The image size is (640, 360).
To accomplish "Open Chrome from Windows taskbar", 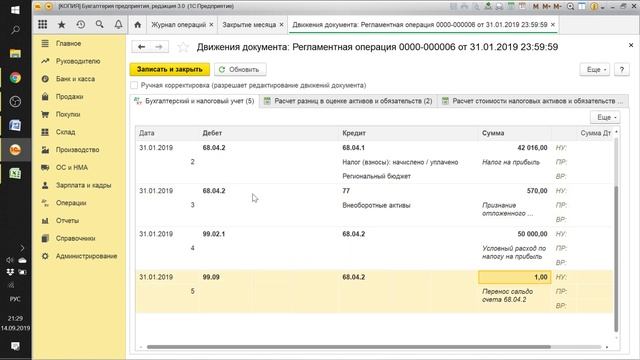I will 16,78.
